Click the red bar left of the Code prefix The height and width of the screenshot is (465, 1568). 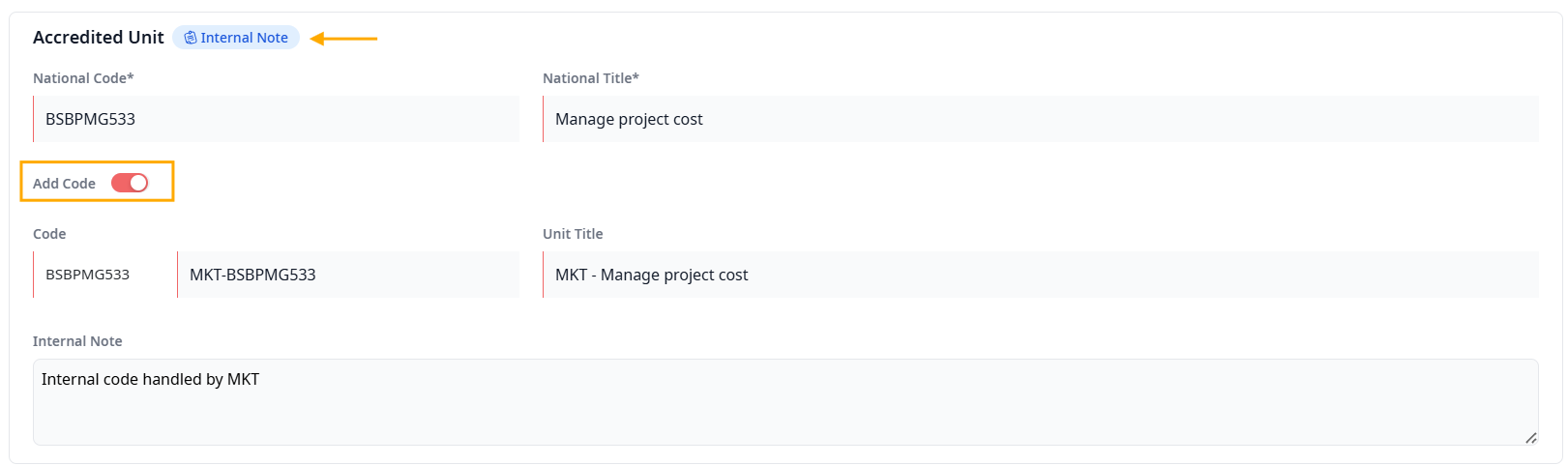coord(34,275)
